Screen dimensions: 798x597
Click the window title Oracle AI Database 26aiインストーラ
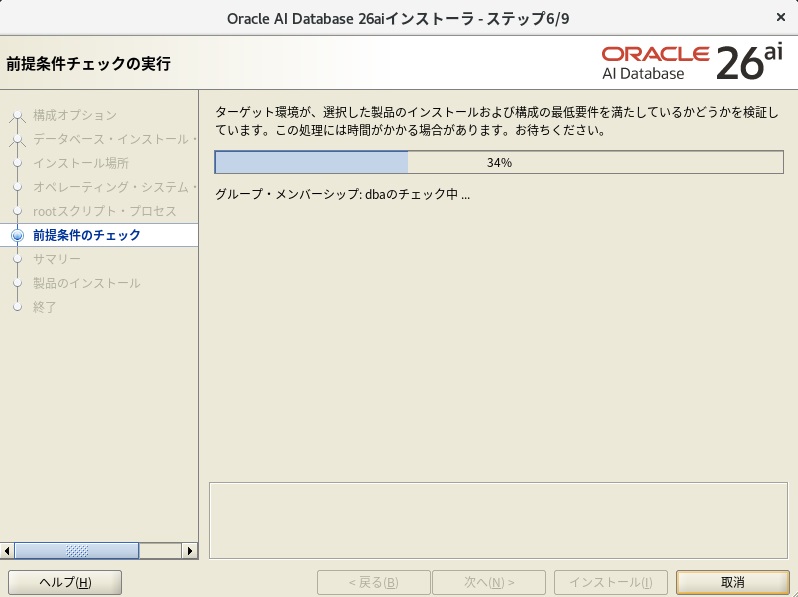click(x=398, y=19)
